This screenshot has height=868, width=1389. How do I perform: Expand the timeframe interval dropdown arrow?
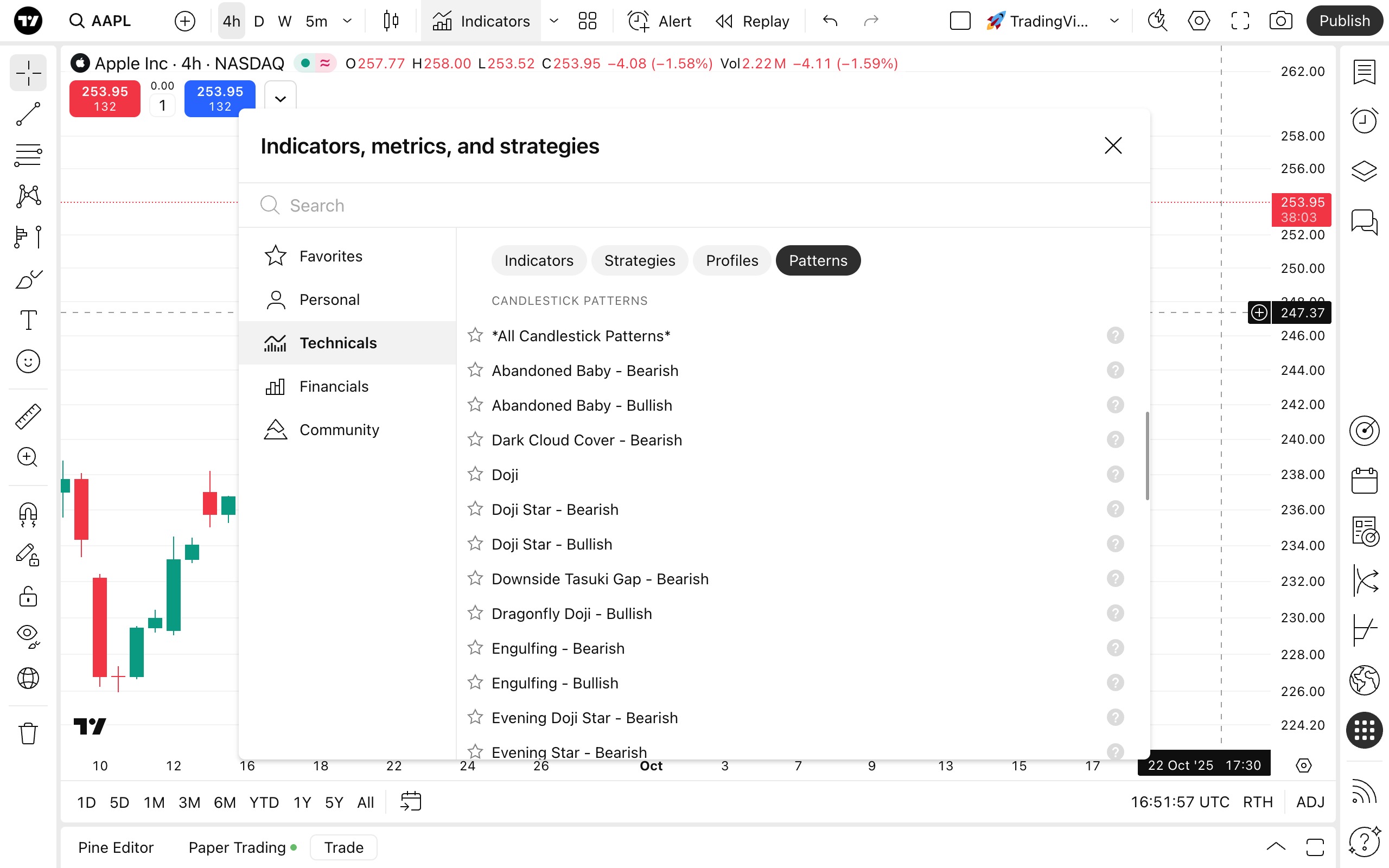347,21
